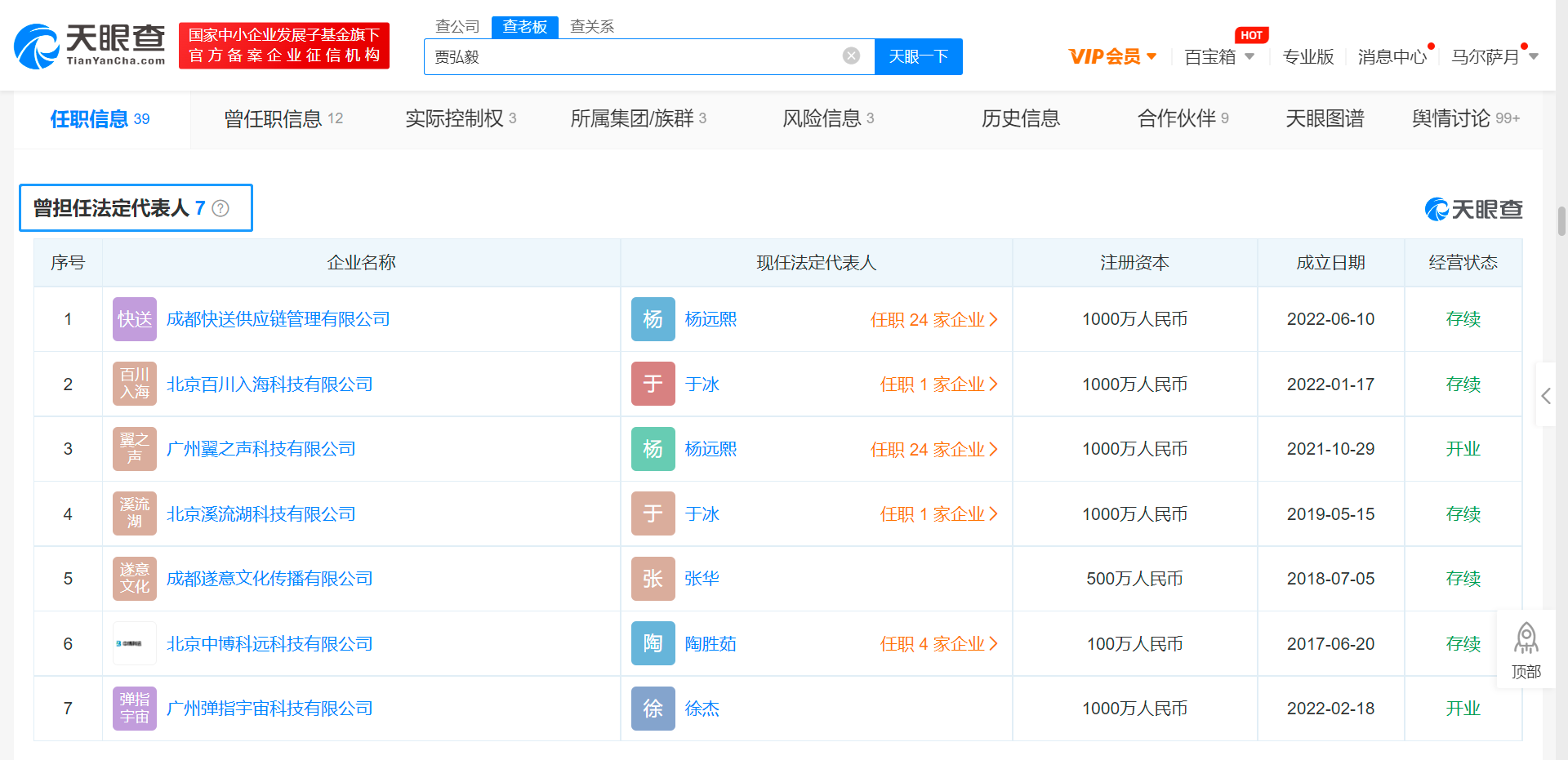
Task: Open 专业版 in the header
Action: click(1308, 56)
